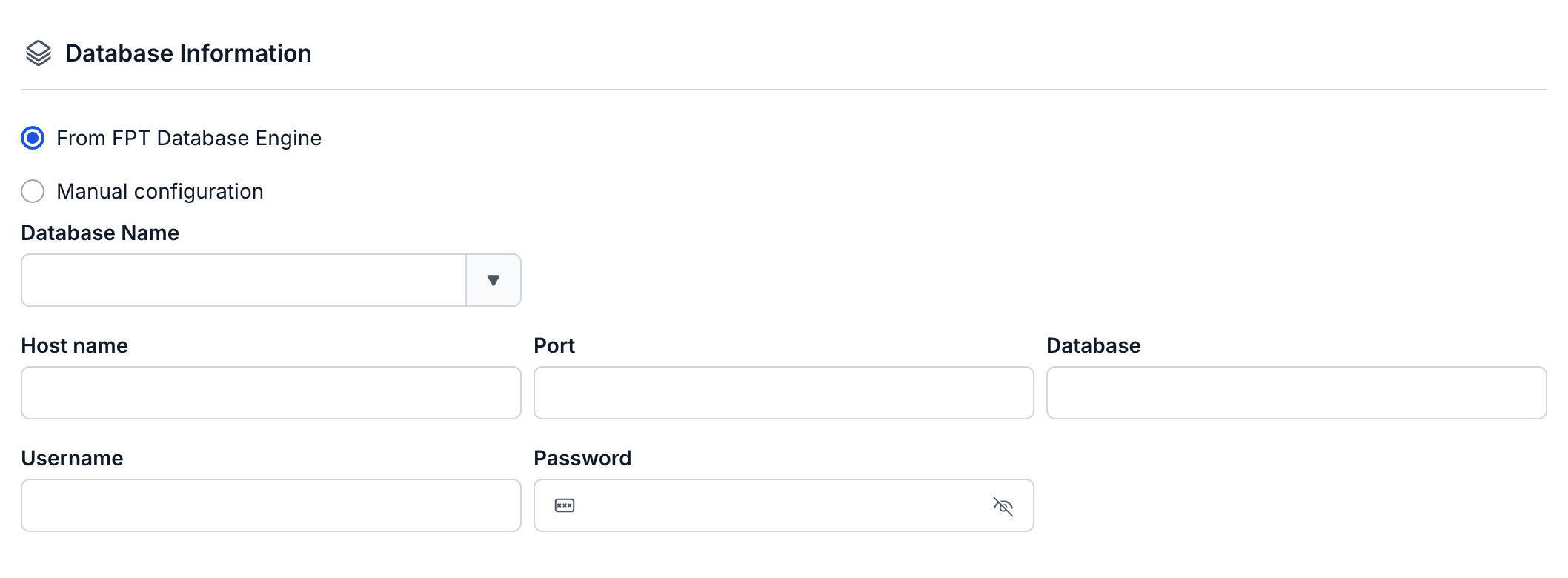Focus the Username input field
The height and width of the screenshot is (578, 1568).
point(271,505)
